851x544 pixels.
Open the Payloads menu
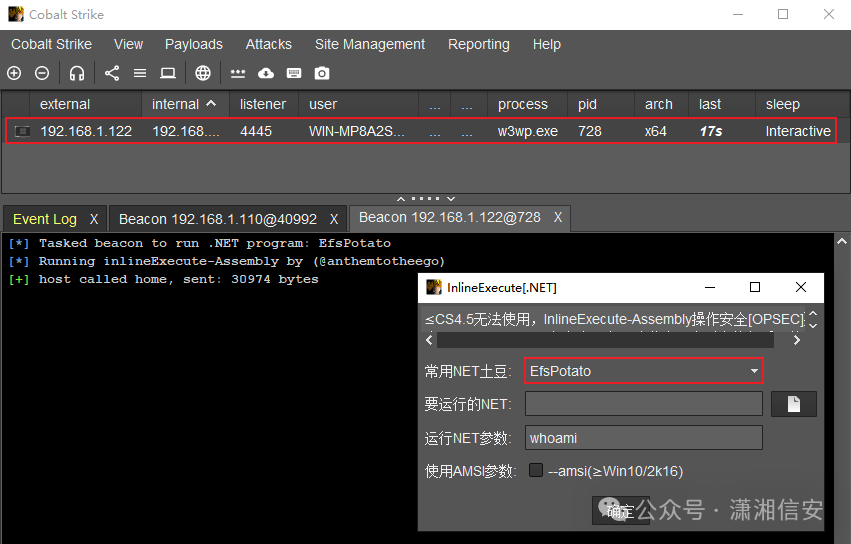pos(194,45)
